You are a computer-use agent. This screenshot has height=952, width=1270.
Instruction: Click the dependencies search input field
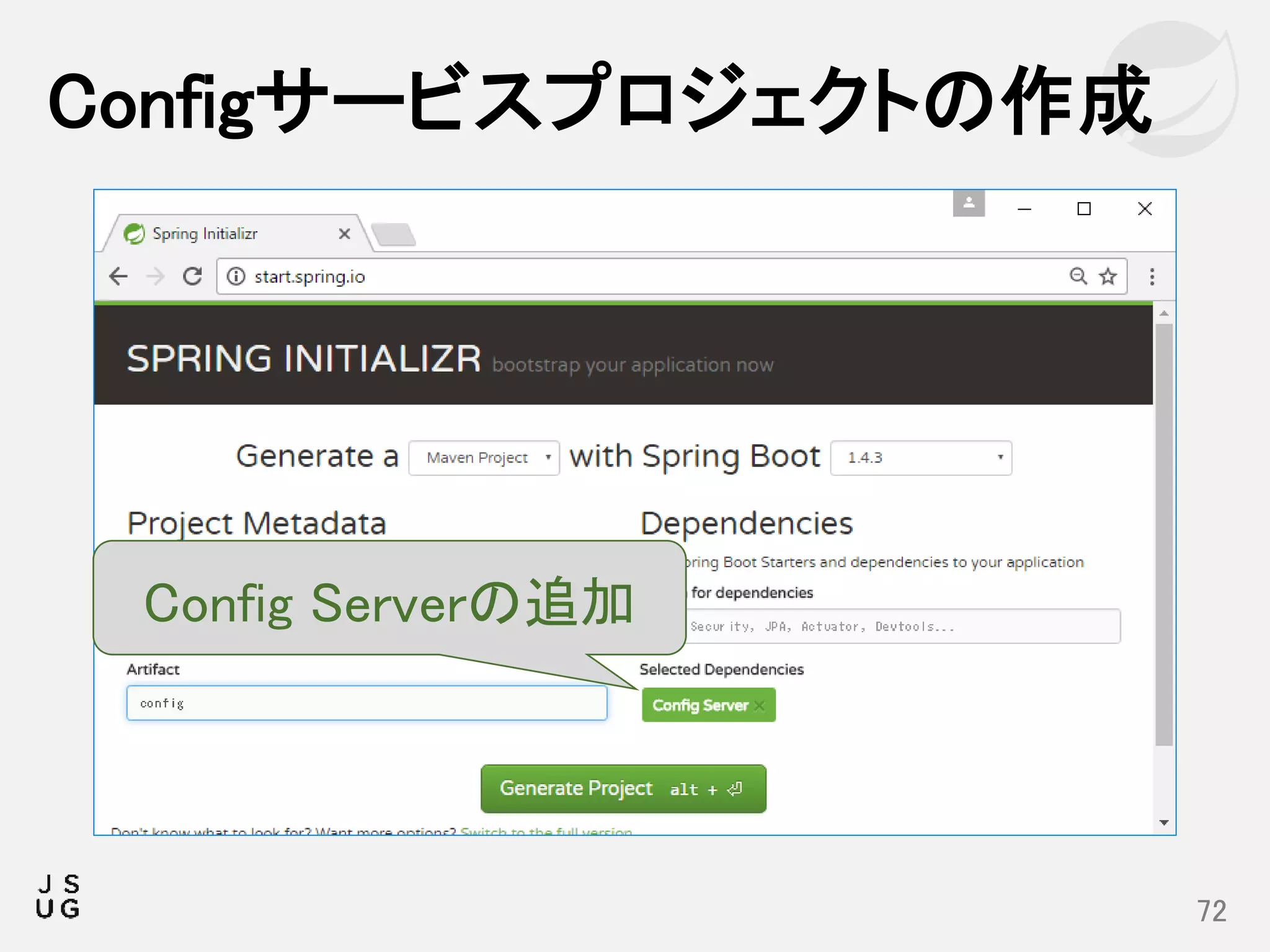pos(903,626)
